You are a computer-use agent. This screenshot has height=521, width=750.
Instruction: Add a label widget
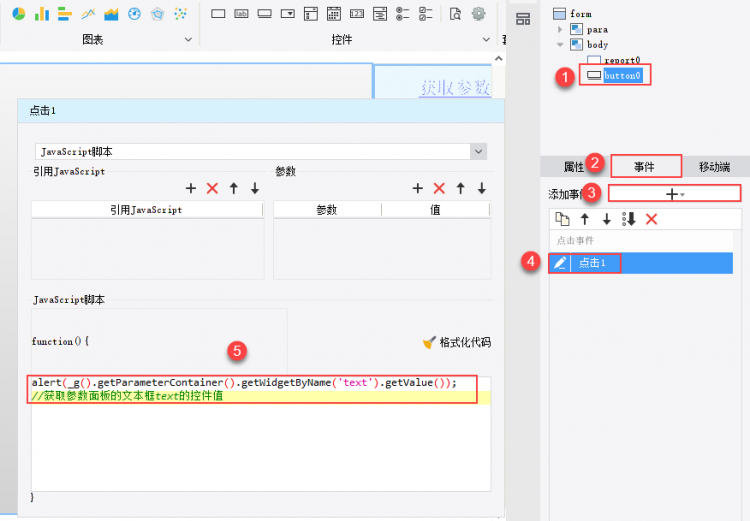[241, 14]
